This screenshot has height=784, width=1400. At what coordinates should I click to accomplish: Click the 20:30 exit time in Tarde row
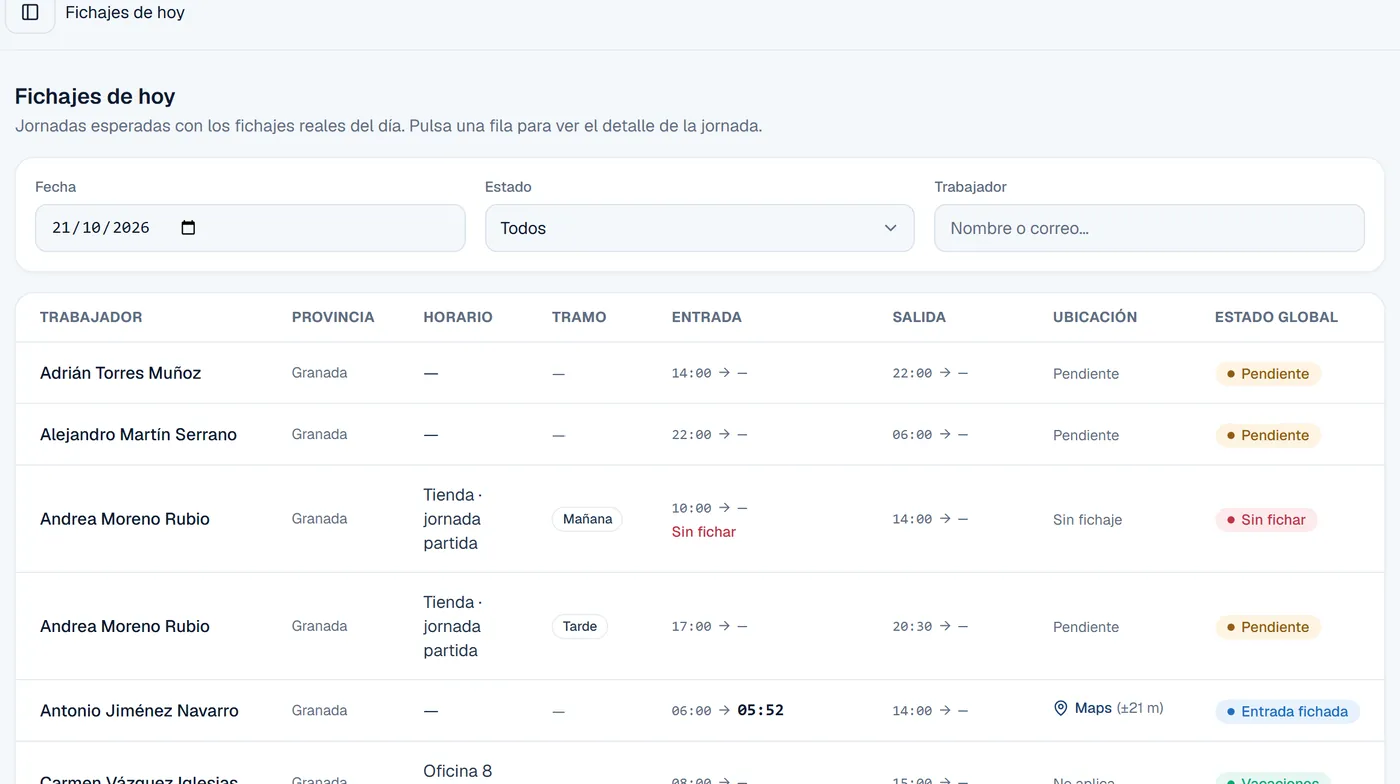pos(912,626)
